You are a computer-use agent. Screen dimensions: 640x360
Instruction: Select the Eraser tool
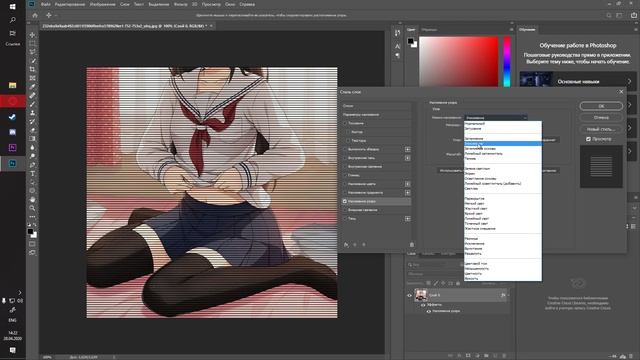32,130
